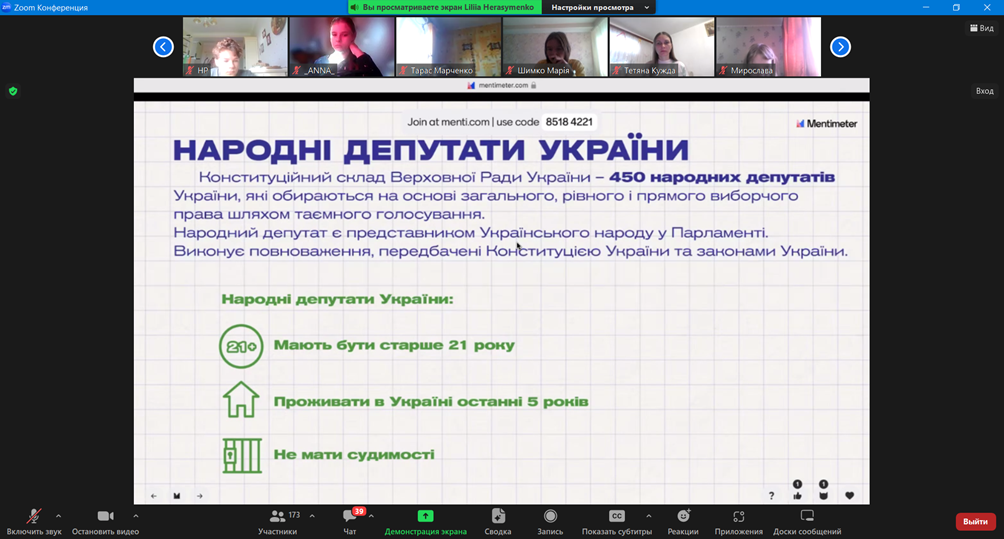Open the Участники participants panel
1004x539 pixels.
tap(277, 520)
